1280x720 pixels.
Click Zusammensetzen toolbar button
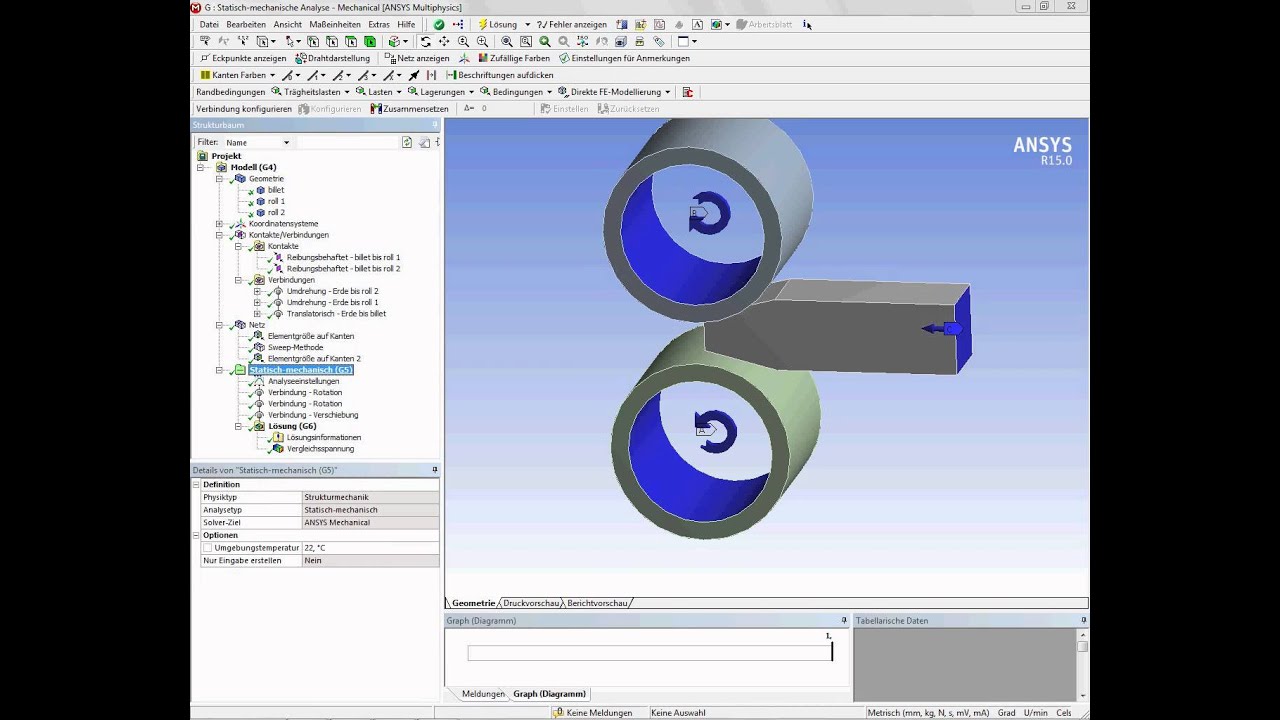[410, 109]
